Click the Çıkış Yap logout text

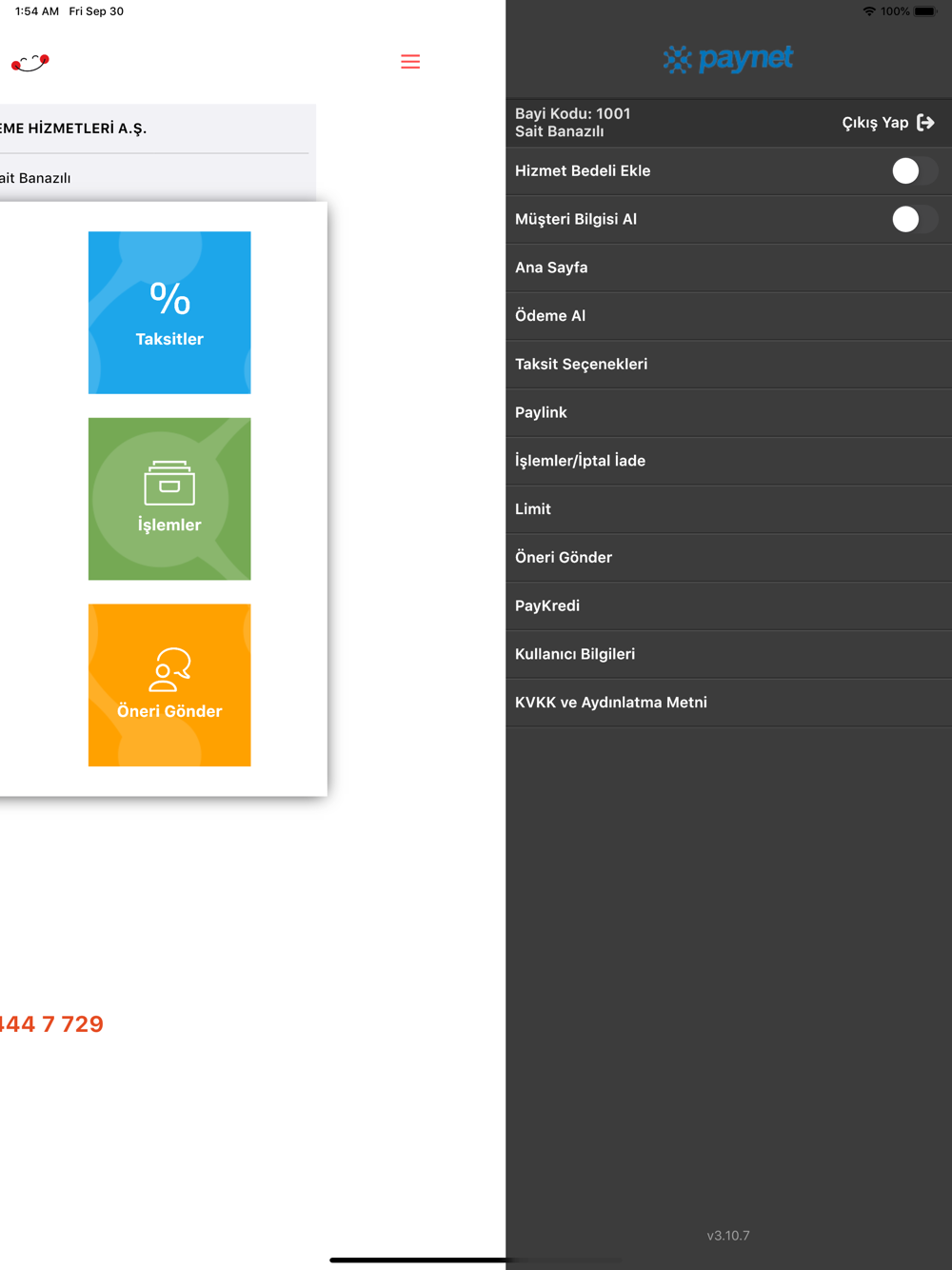click(x=875, y=123)
